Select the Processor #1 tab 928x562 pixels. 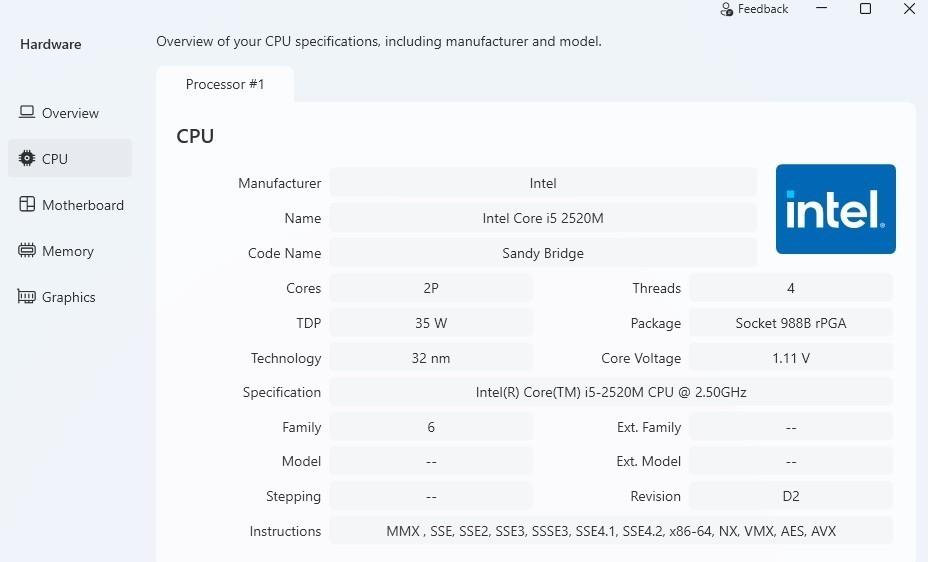point(225,84)
